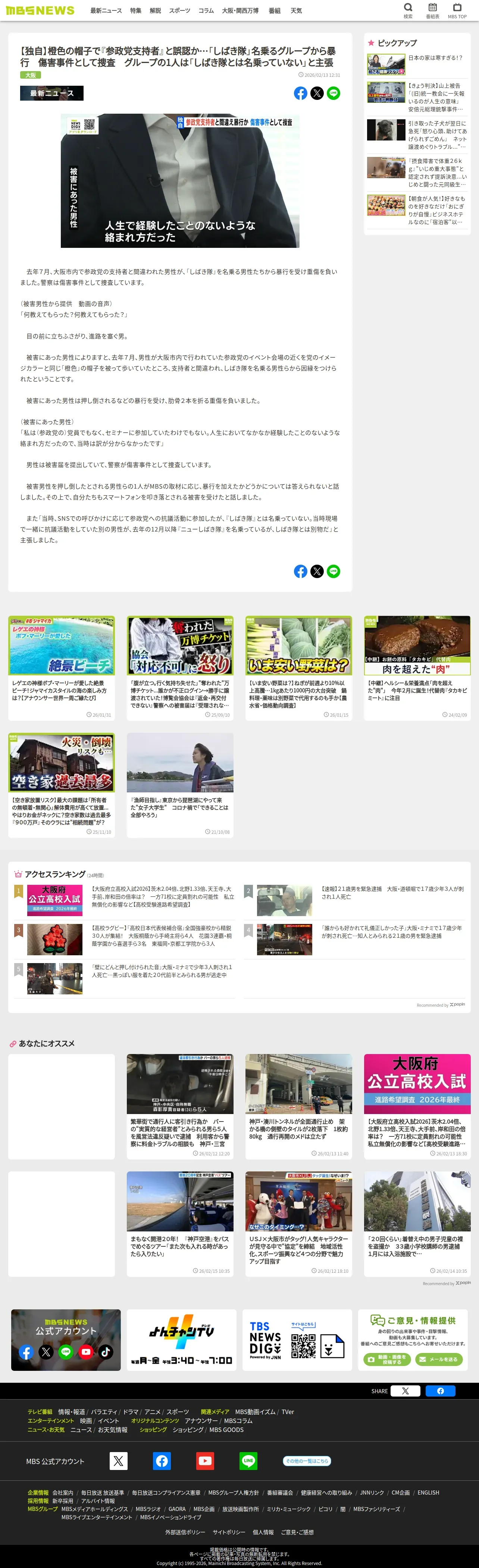479x1568 pixels.
Task: Open 絶景ビーチ Jamaica article thumbnail
Action: click(62, 645)
